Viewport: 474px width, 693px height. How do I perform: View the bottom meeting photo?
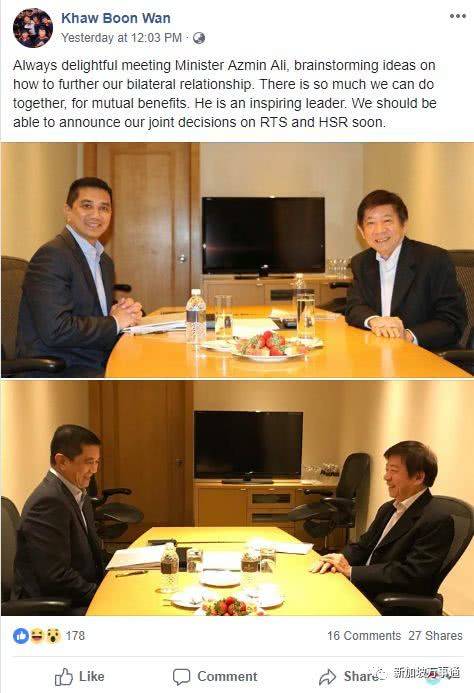tap(237, 498)
